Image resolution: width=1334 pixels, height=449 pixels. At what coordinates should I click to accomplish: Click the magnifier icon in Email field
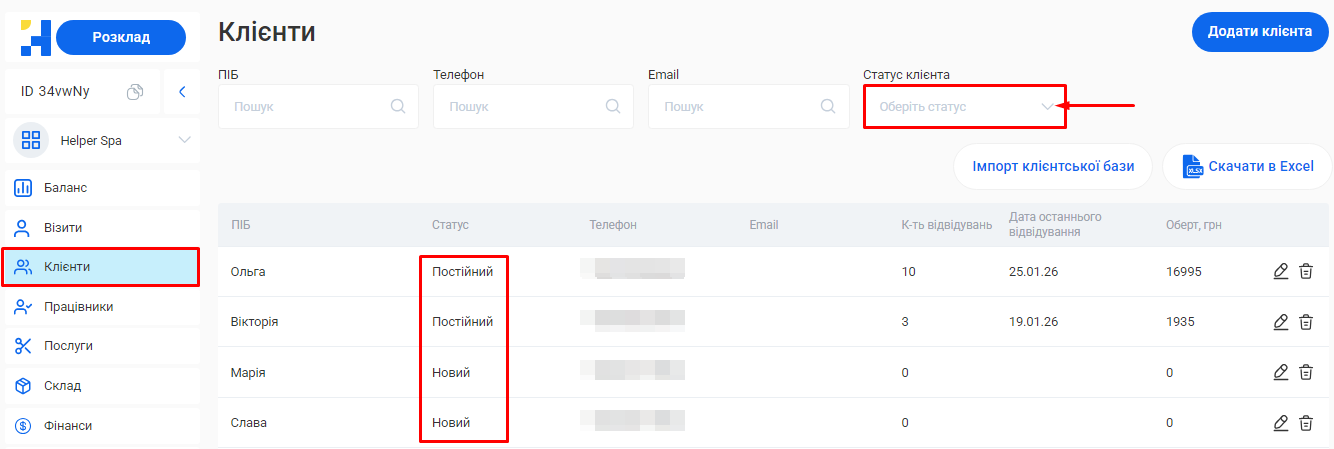[828, 106]
